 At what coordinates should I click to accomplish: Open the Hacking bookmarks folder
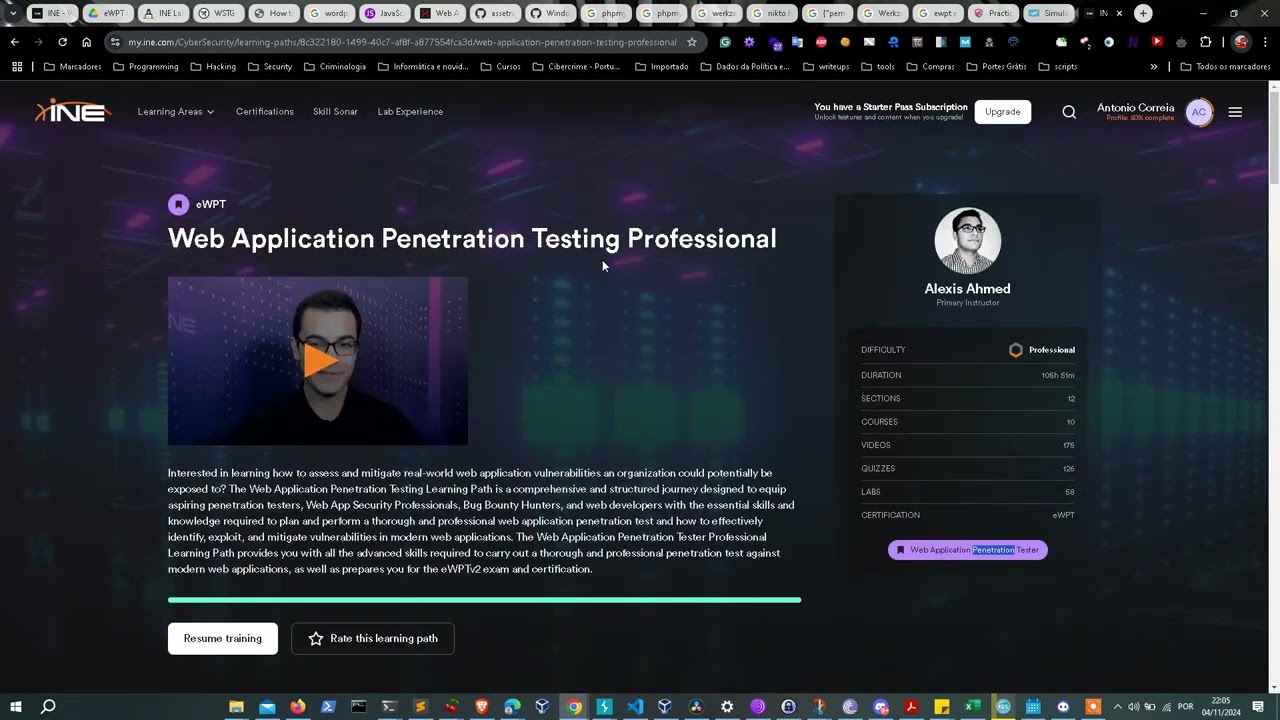(x=213, y=66)
